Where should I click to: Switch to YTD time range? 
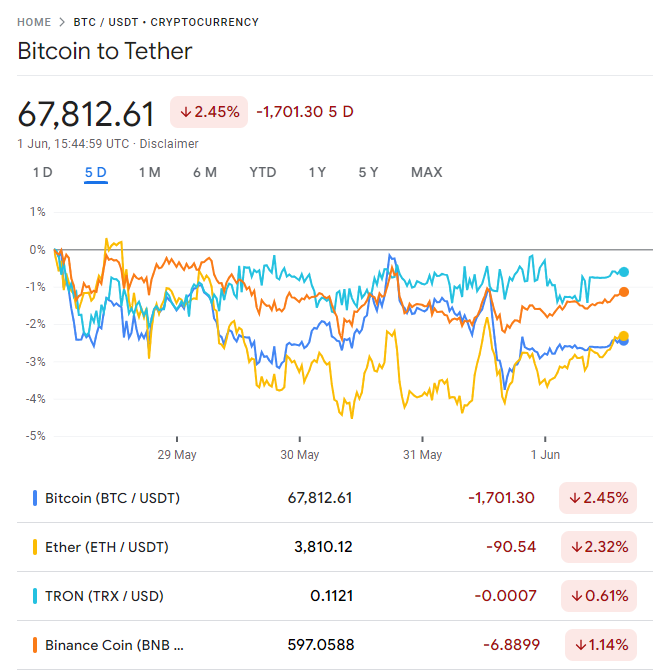click(263, 173)
